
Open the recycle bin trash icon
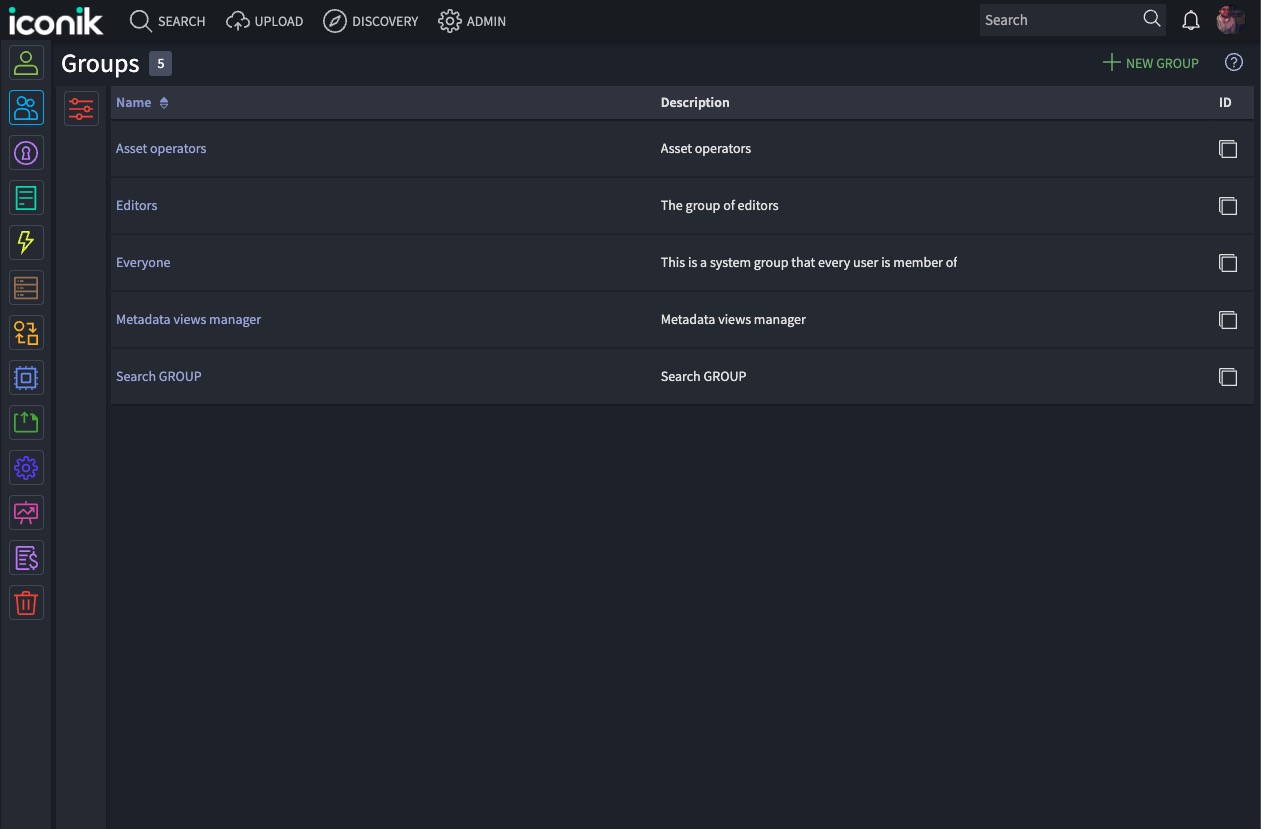coord(26,602)
